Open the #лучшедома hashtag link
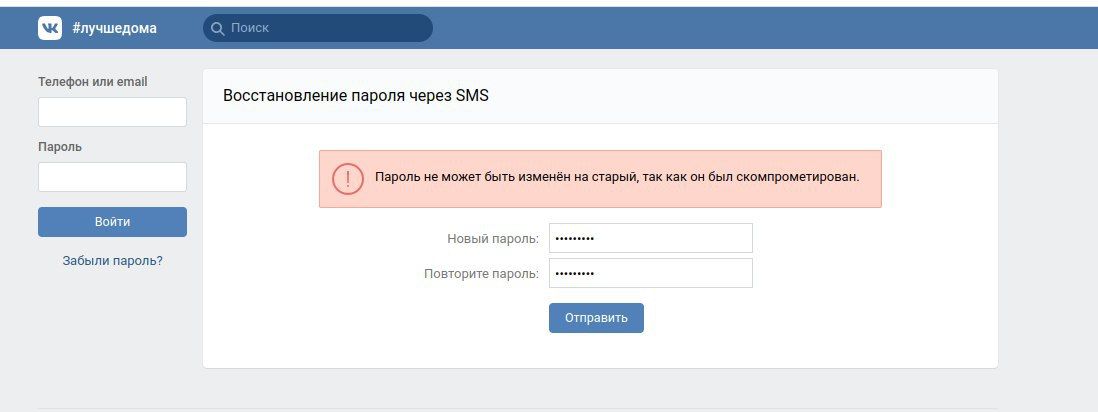Viewport: 1098px width, 412px height. tap(114, 28)
